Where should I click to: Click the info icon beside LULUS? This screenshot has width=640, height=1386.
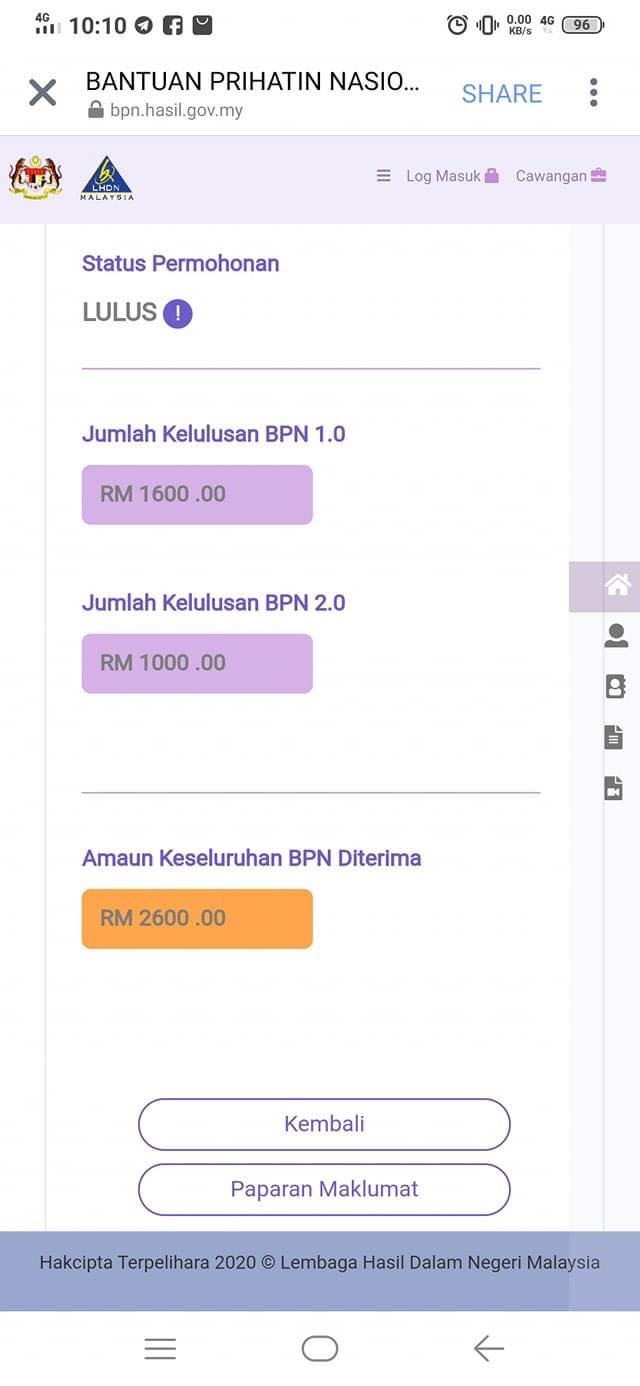click(x=178, y=314)
